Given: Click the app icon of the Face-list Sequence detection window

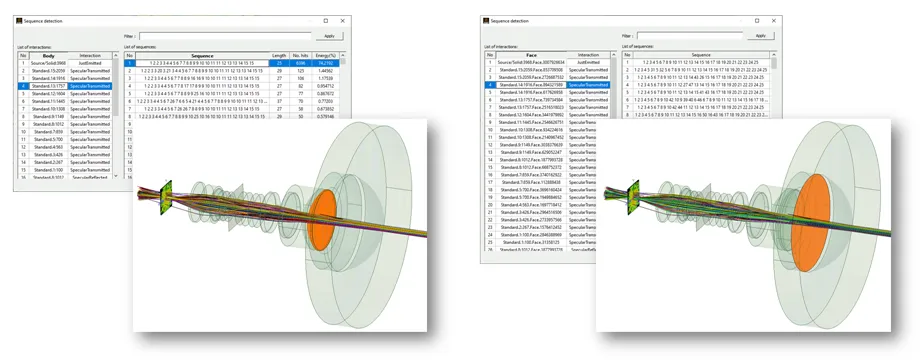Looking at the screenshot, I should pyautogui.click(x=486, y=21).
